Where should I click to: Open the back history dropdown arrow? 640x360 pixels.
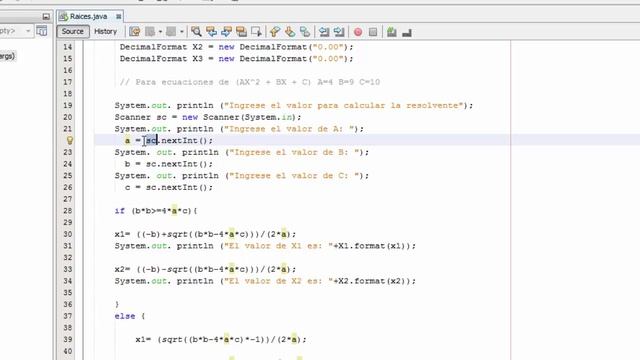pos(160,31)
